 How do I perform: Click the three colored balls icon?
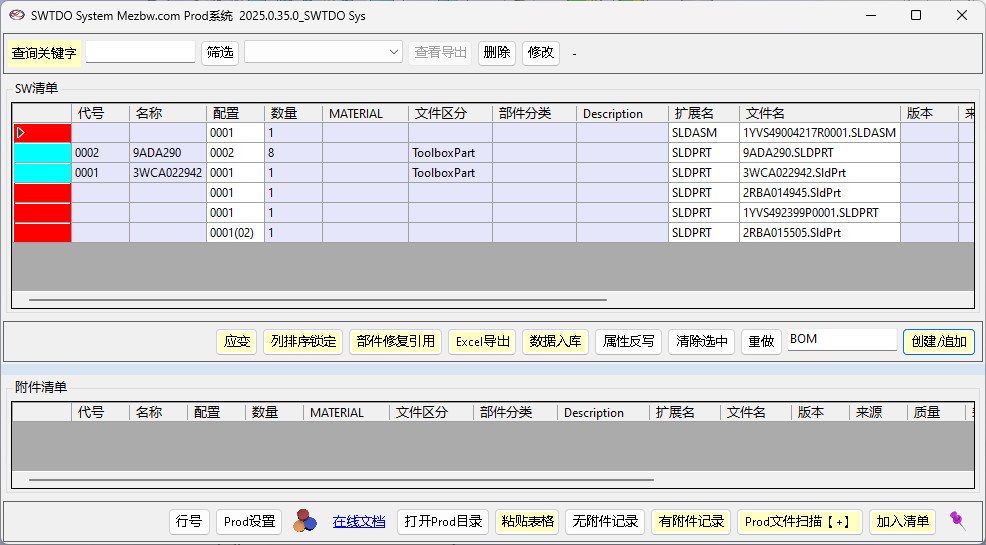point(305,521)
